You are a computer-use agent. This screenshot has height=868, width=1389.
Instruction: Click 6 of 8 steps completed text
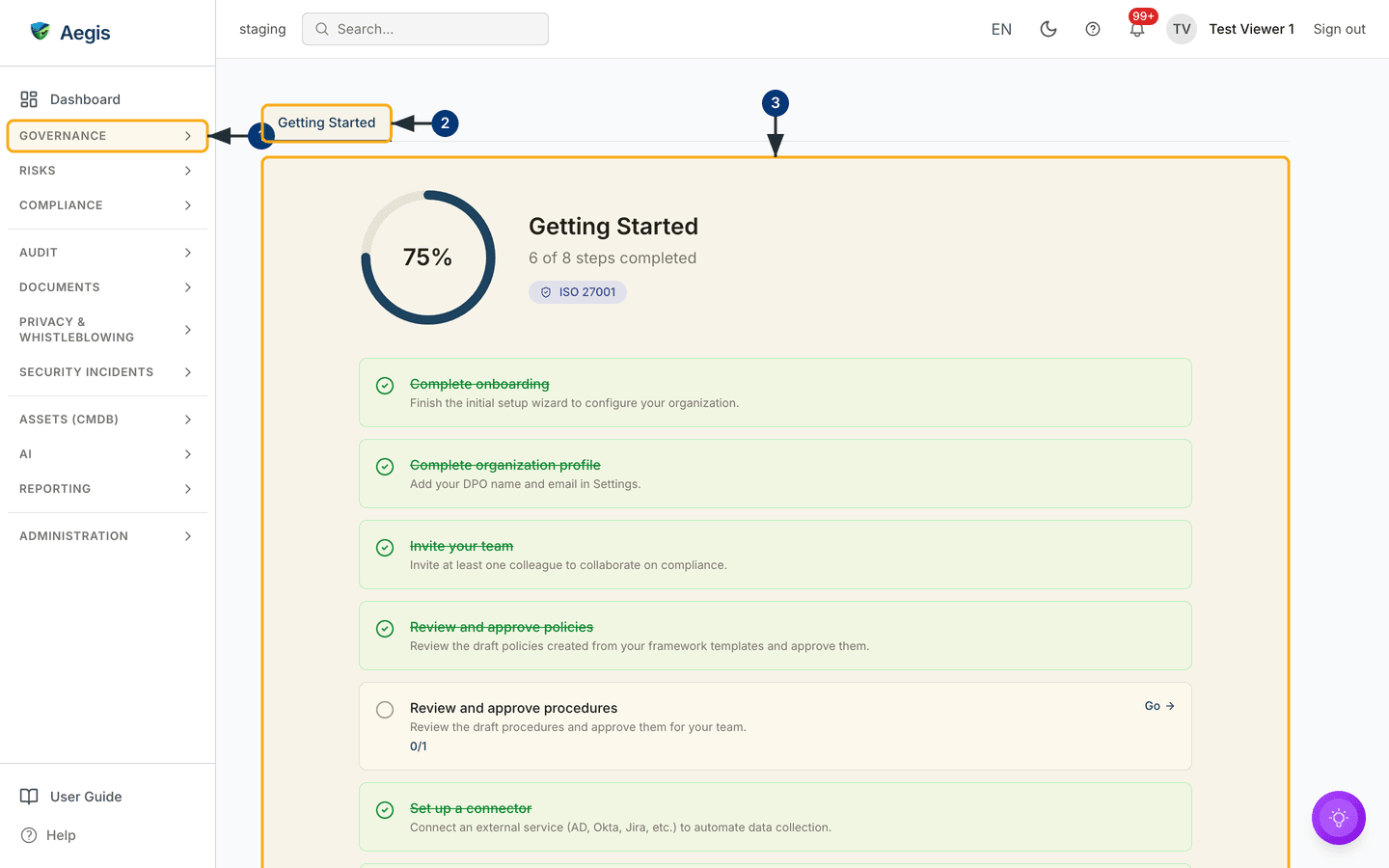click(x=613, y=258)
